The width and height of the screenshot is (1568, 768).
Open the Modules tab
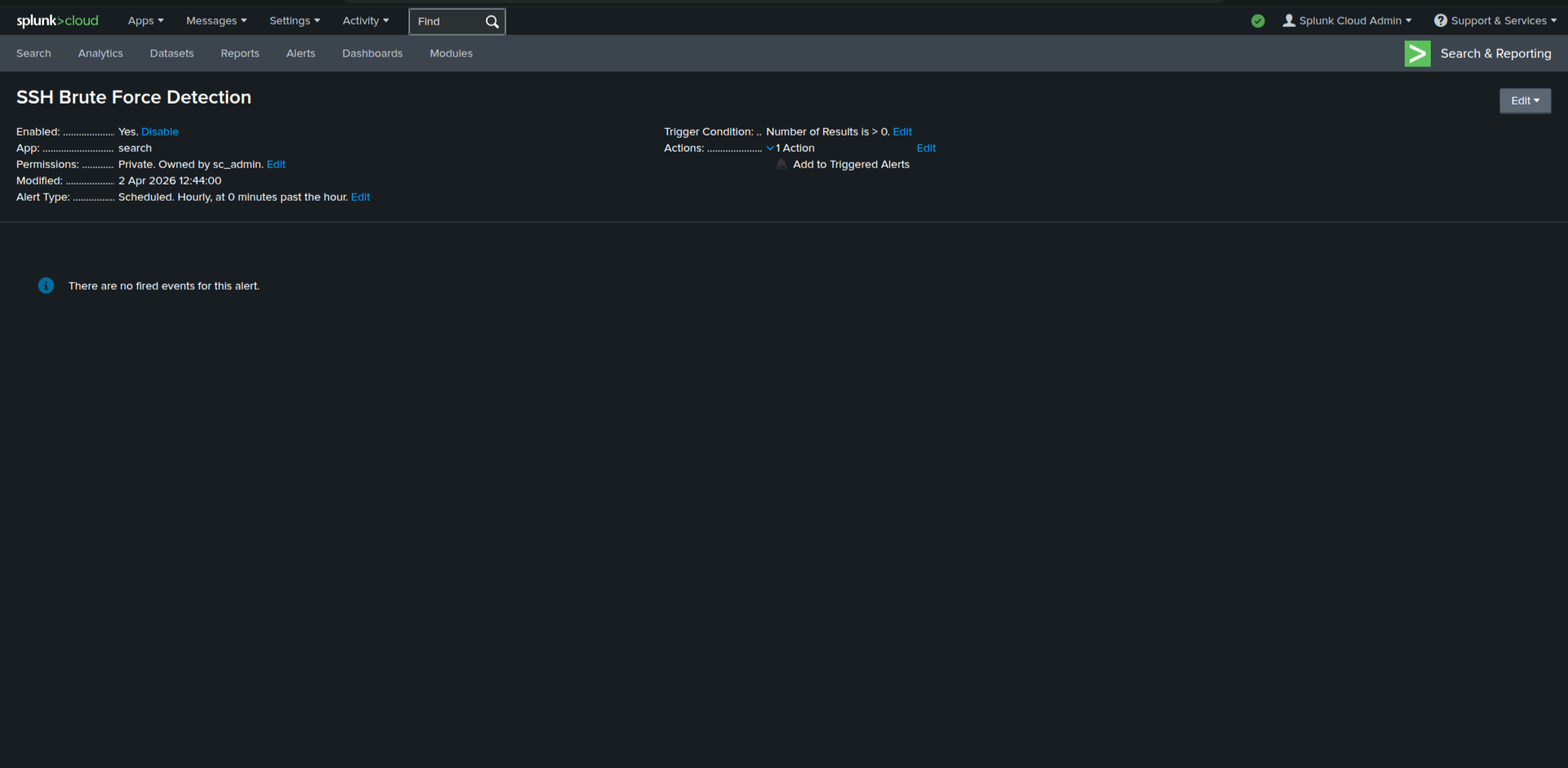(452, 53)
